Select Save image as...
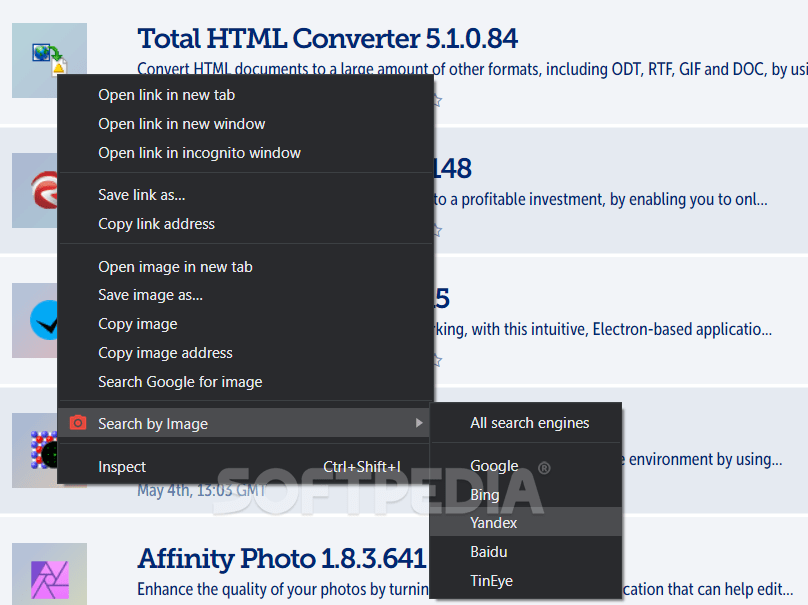Screen dimensions: 808x605 [245, 295]
